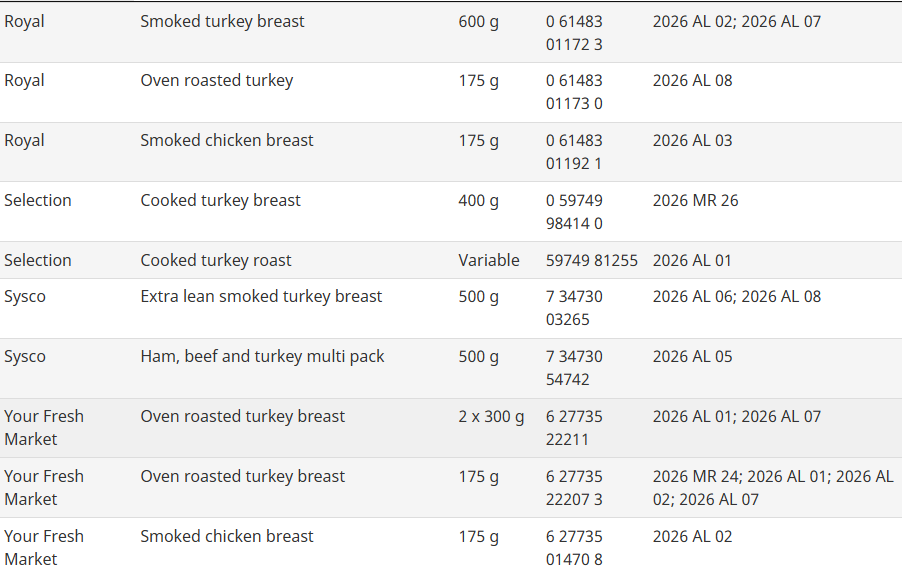This screenshot has height=577, width=902.
Task: Select UPC 59749 81255
Action: click(592, 260)
